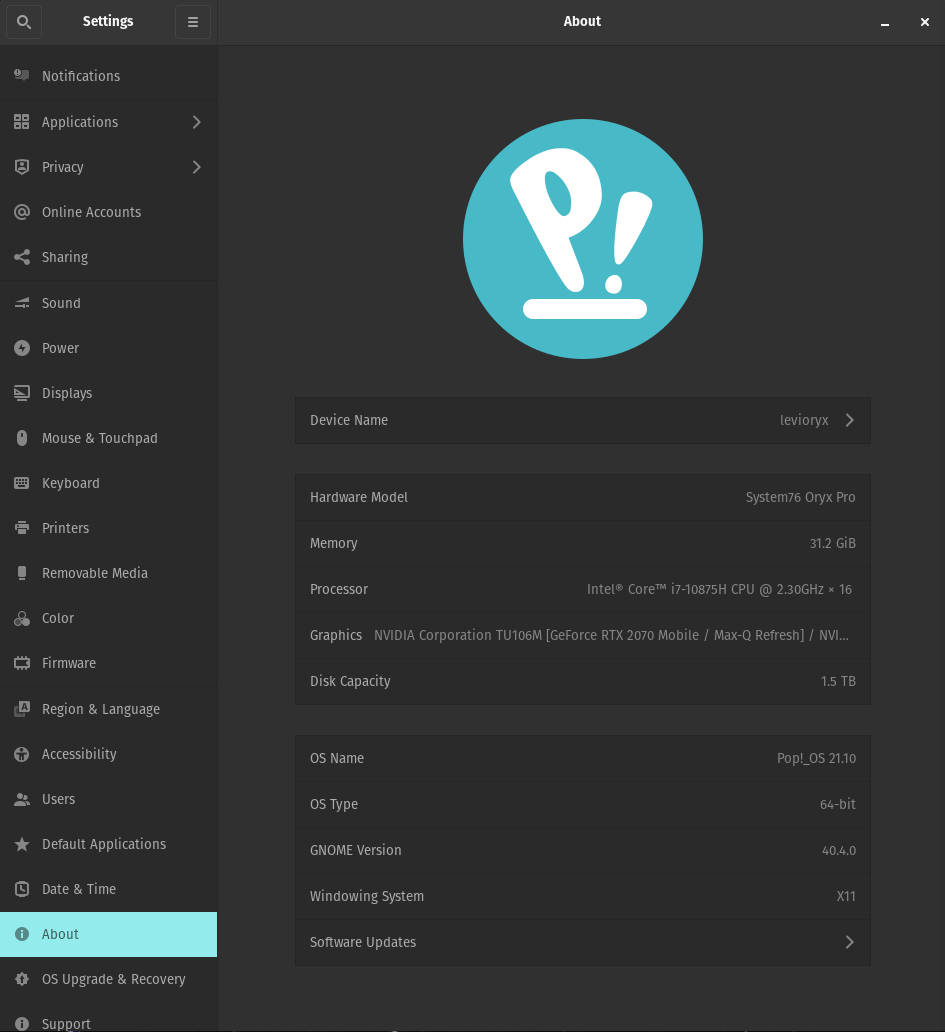Image resolution: width=945 pixels, height=1032 pixels.
Task: Select the Color settings icon
Action: pyautogui.click(x=20, y=618)
